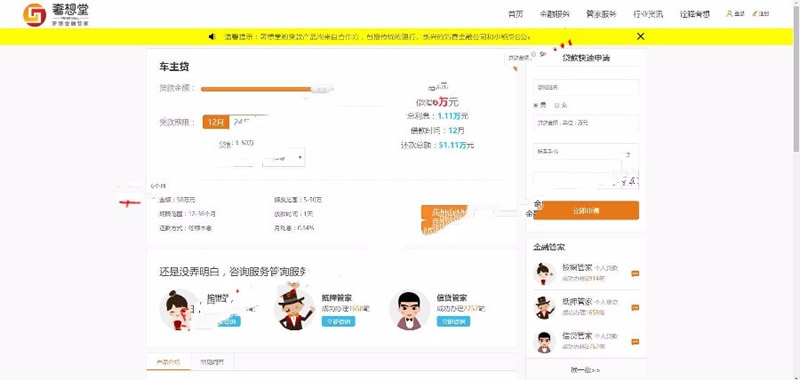
Task: Click the top-hat 抵押管家 avatar in the consult section
Action: point(294,309)
